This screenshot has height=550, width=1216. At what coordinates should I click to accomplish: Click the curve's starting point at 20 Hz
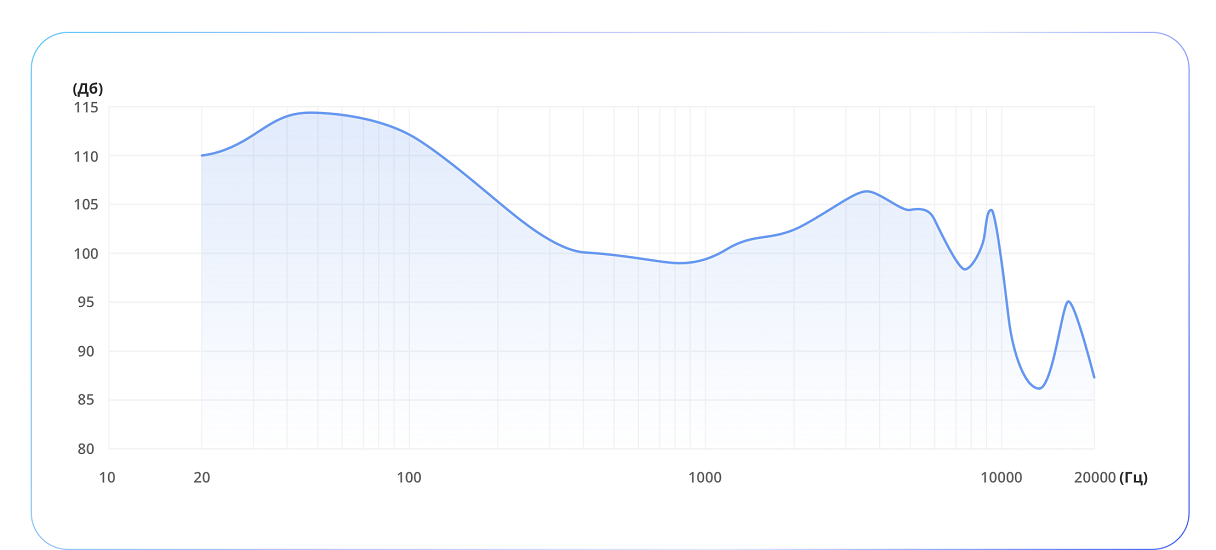(202, 155)
